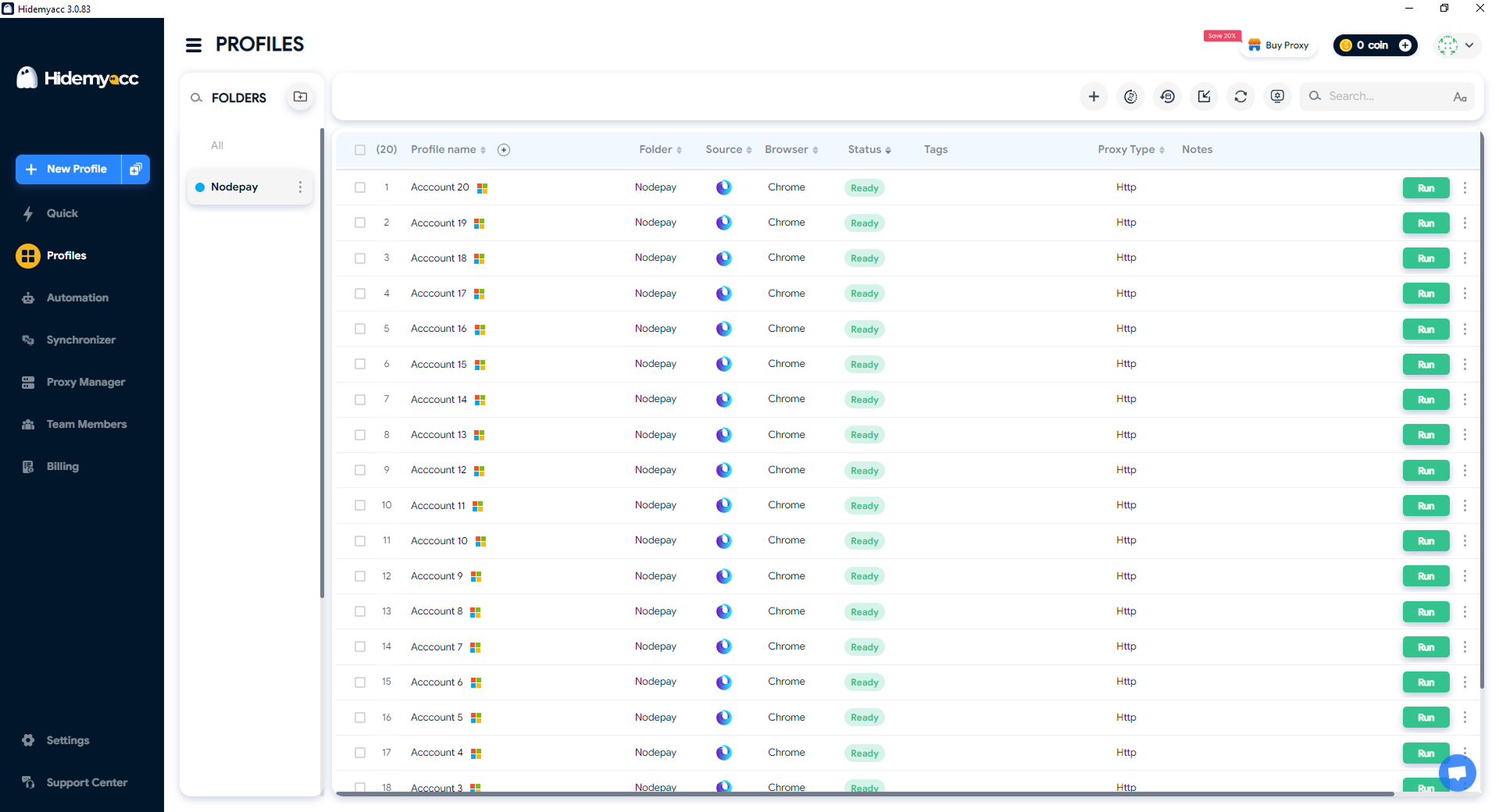Go to Billing section

coord(62,466)
